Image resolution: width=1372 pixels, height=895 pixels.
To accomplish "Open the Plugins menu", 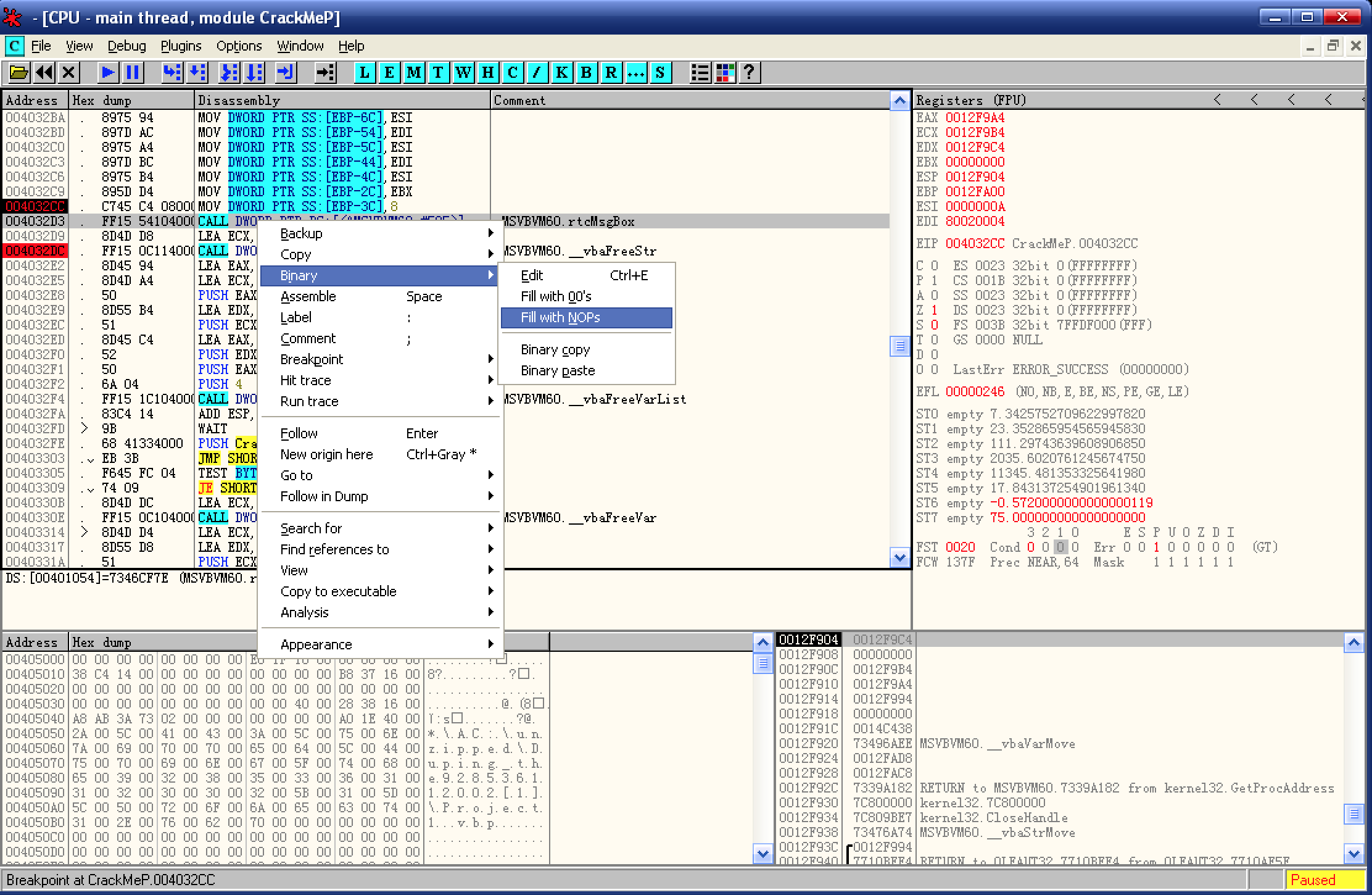I will [181, 46].
